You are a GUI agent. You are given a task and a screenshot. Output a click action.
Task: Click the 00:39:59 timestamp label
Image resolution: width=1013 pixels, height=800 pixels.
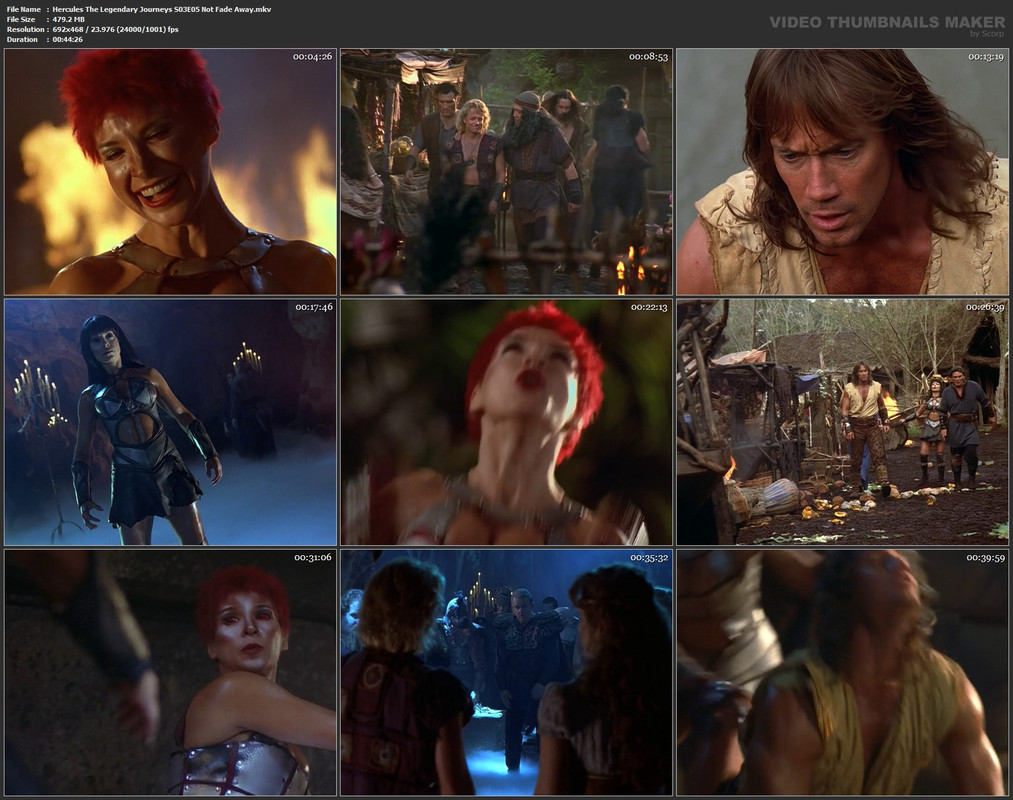(985, 557)
